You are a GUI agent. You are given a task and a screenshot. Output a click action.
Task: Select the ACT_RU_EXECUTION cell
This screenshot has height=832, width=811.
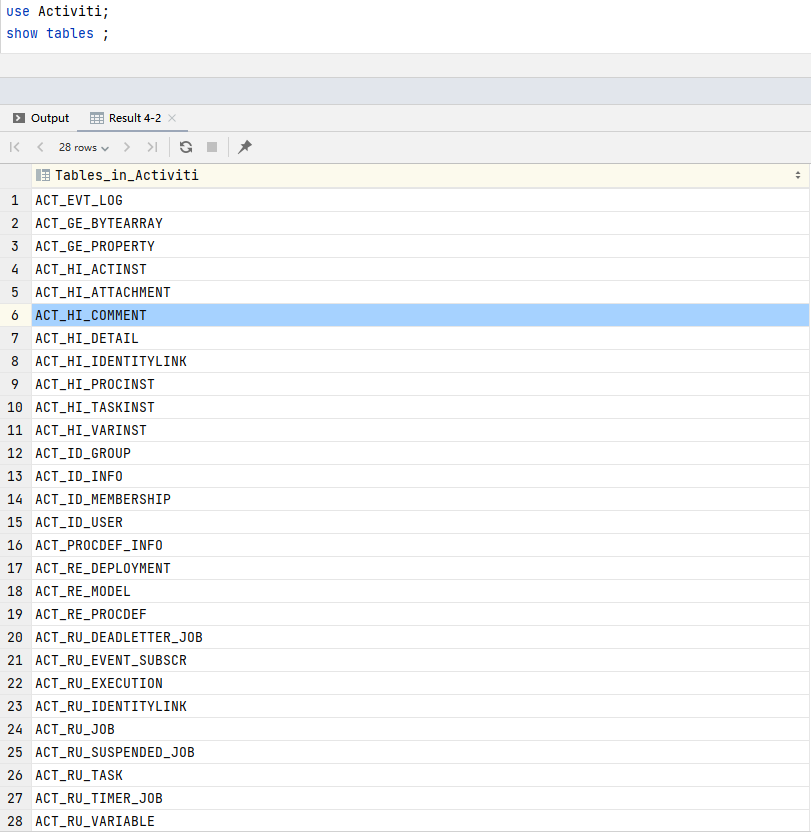[x=420, y=683]
